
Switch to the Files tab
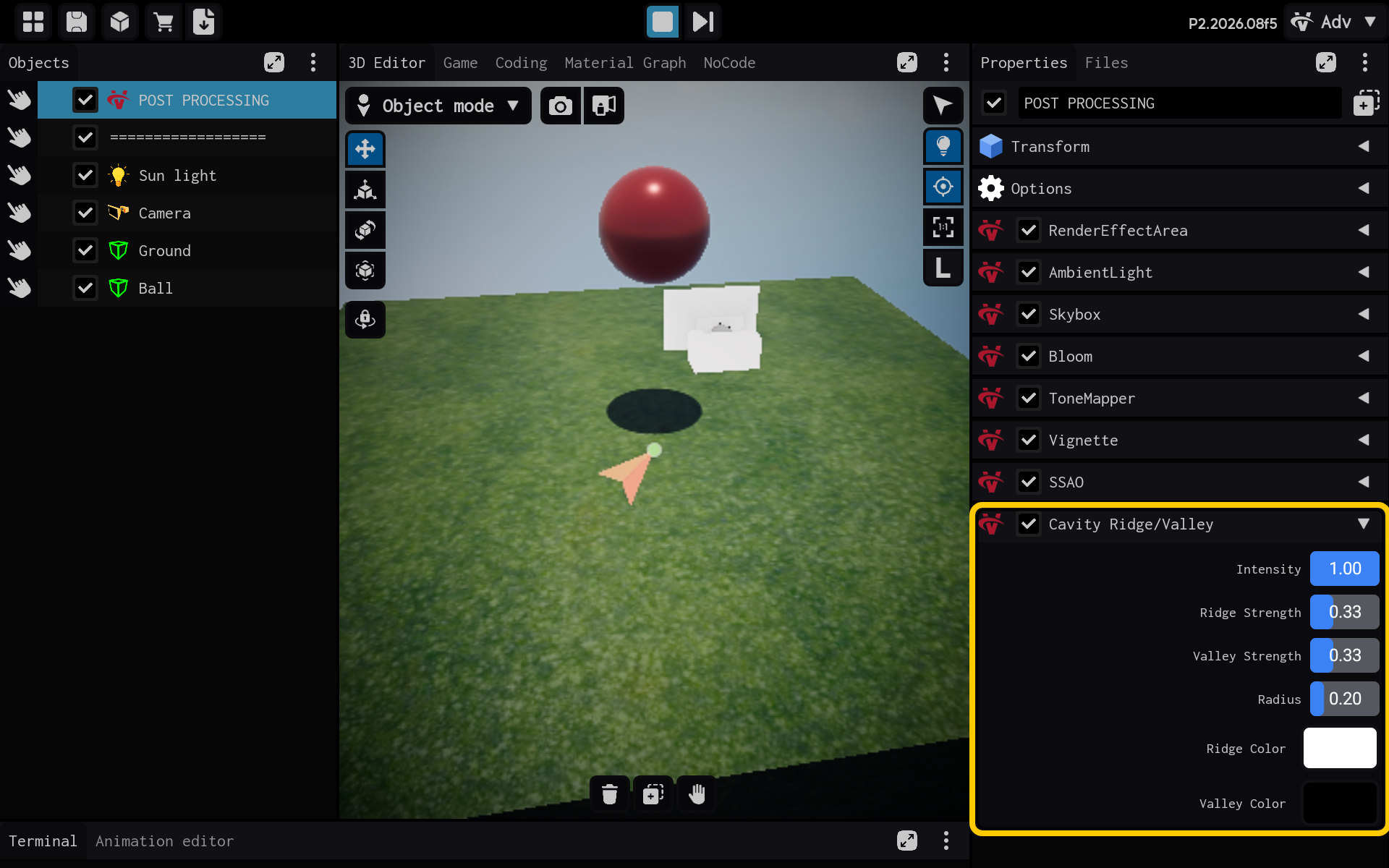[1106, 63]
